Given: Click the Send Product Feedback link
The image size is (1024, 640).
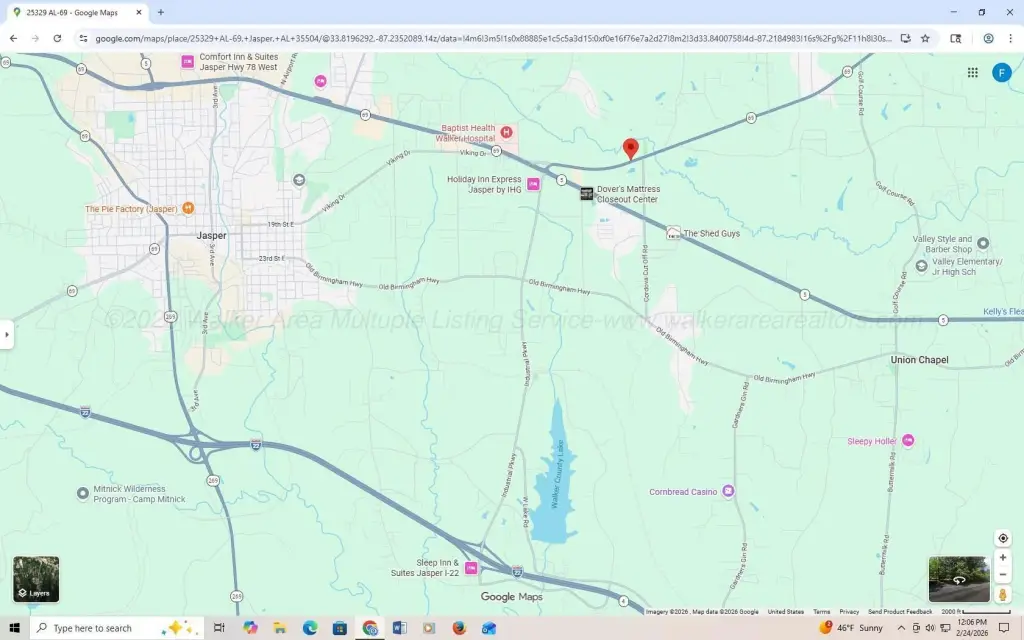Looking at the screenshot, I should tap(899, 611).
